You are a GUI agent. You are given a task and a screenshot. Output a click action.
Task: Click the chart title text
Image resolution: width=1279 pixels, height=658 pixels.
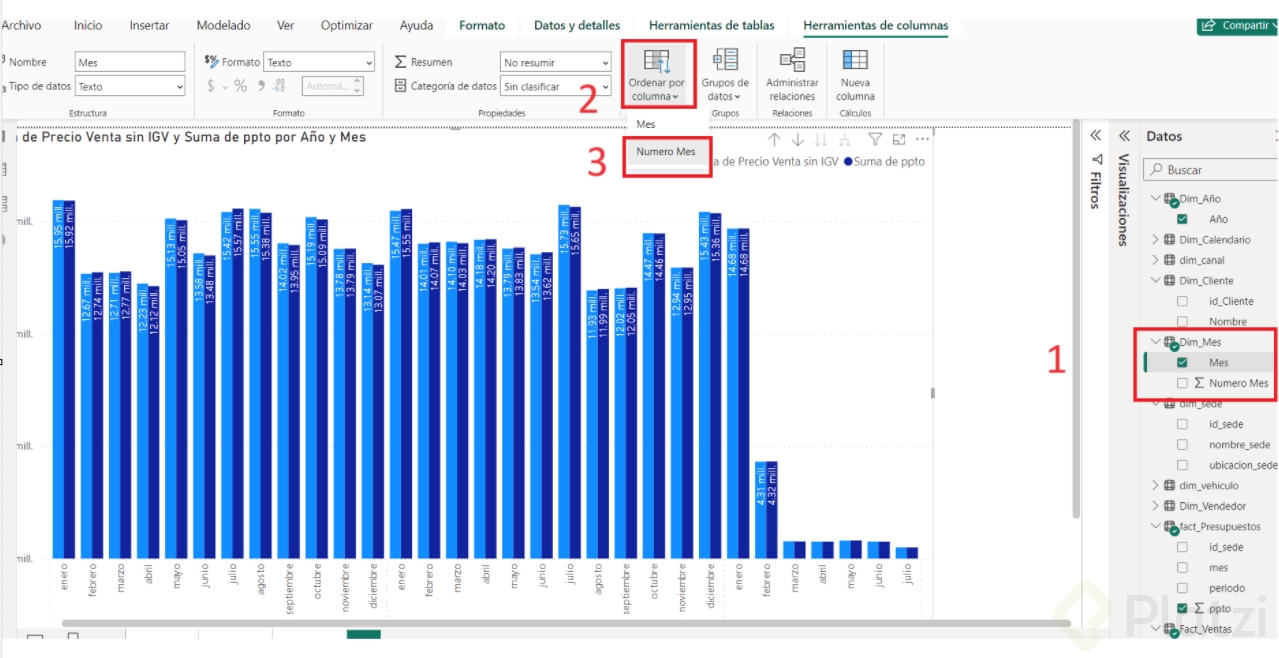coord(191,138)
